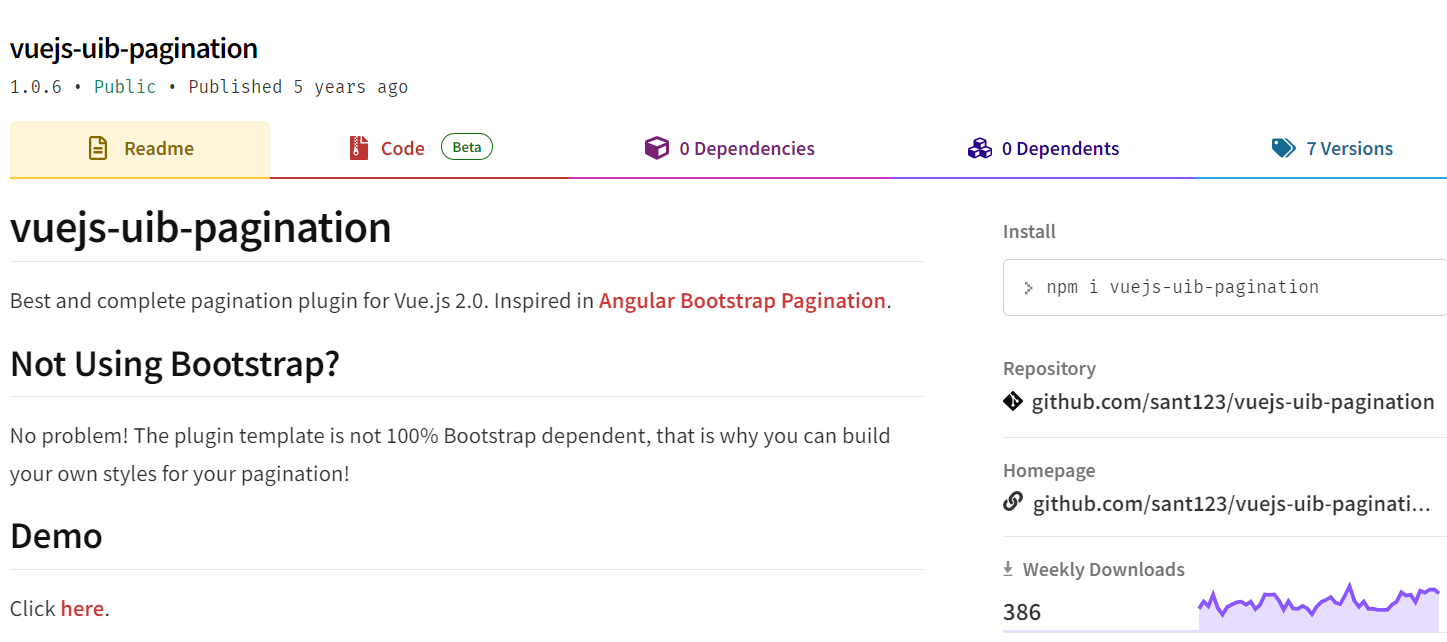This screenshot has height=642, width=1447.
Task: Click the stacked cubes Dependents icon
Action: 979,149
